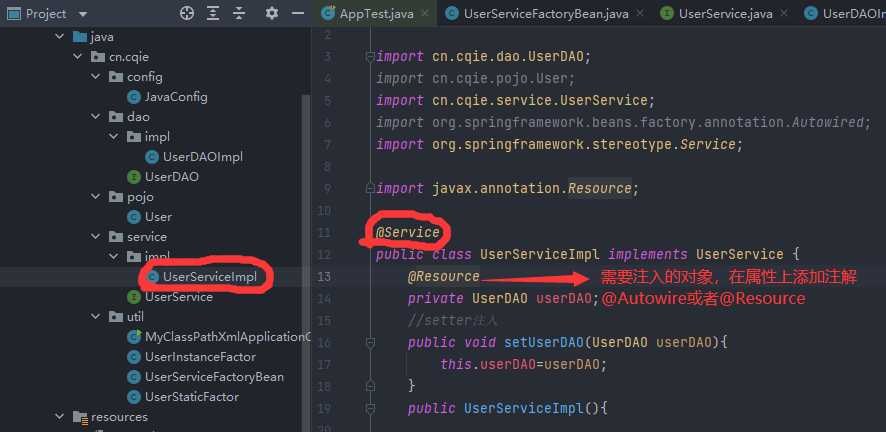Click the pojo package folder icon
The width and height of the screenshot is (886, 432).
116,197
